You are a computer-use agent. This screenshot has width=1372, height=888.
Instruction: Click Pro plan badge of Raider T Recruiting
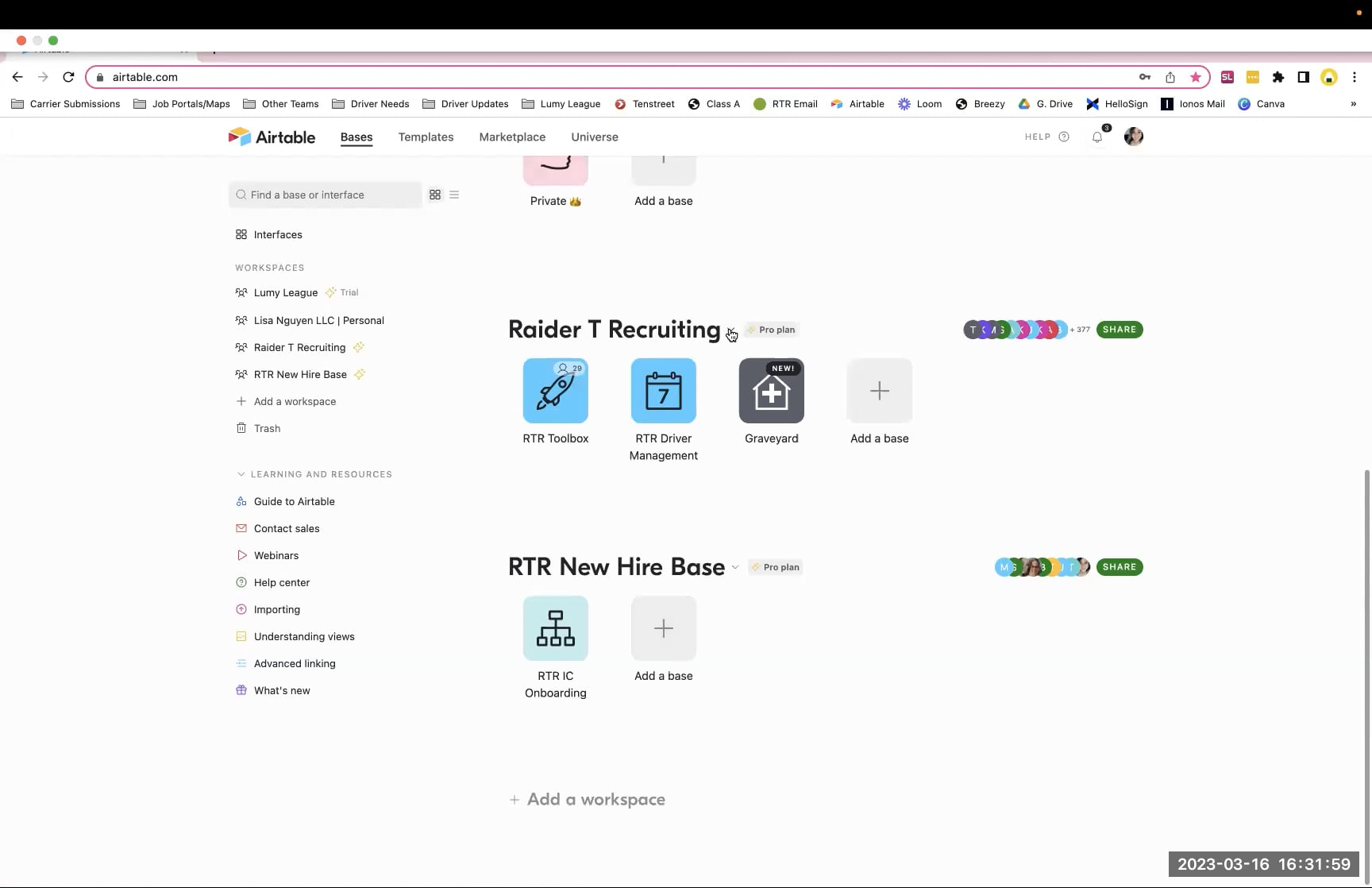pos(771,330)
